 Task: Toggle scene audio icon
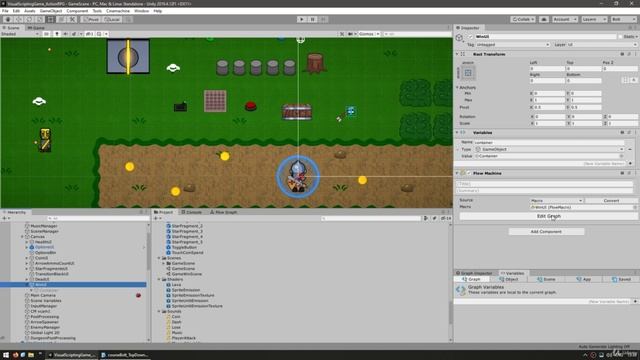(x=65, y=34)
